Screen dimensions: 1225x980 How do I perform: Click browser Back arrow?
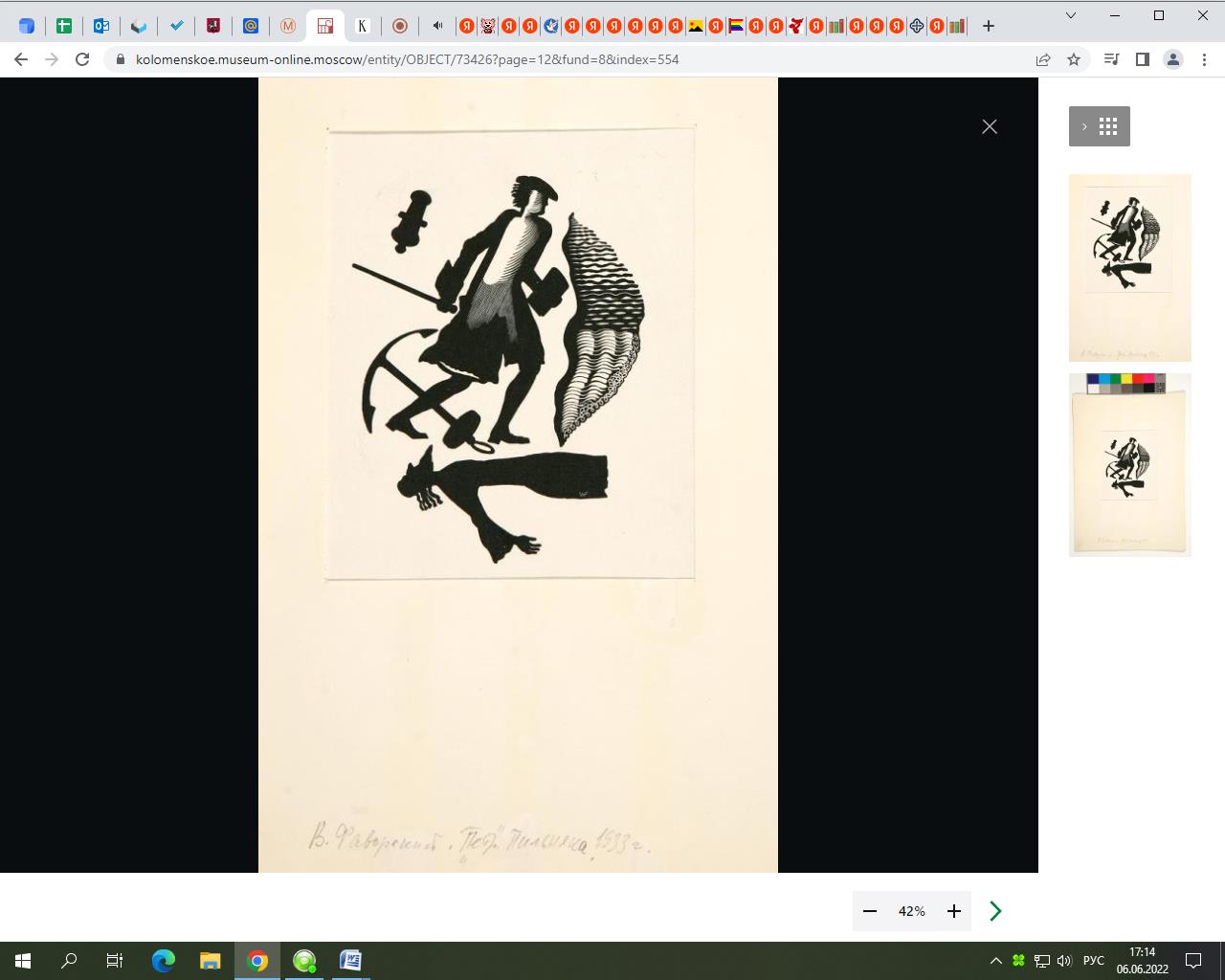pyautogui.click(x=21, y=59)
